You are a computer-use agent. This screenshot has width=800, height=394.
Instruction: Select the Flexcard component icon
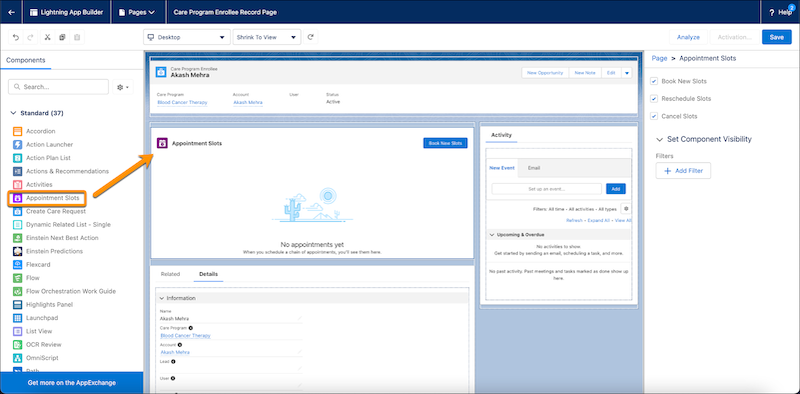coord(17,264)
